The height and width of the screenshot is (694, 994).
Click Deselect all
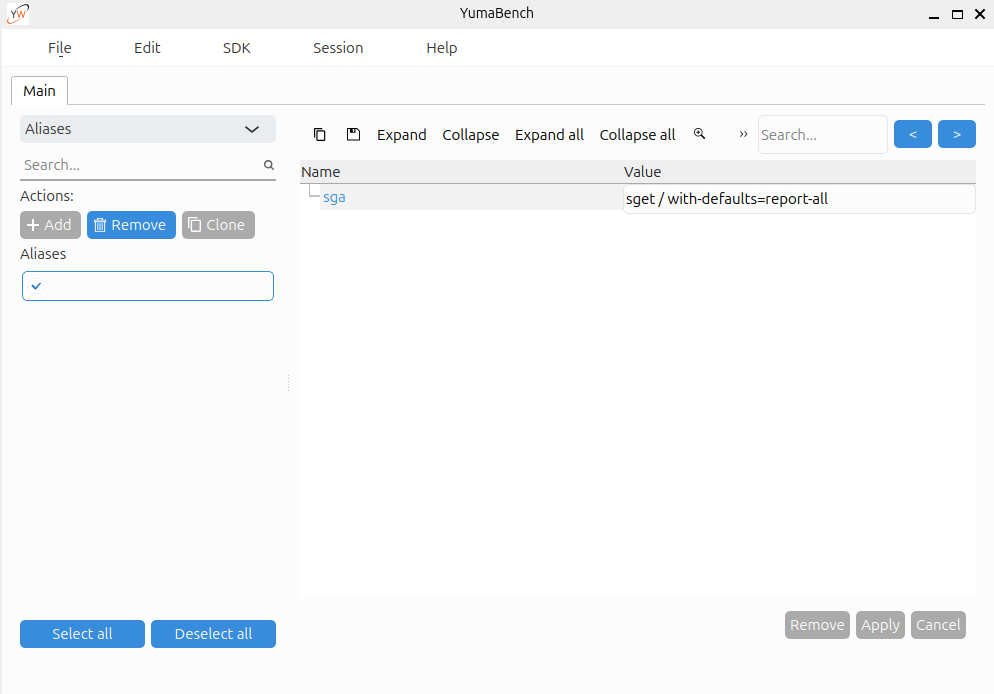pyautogui.click(x=213, y=634)
